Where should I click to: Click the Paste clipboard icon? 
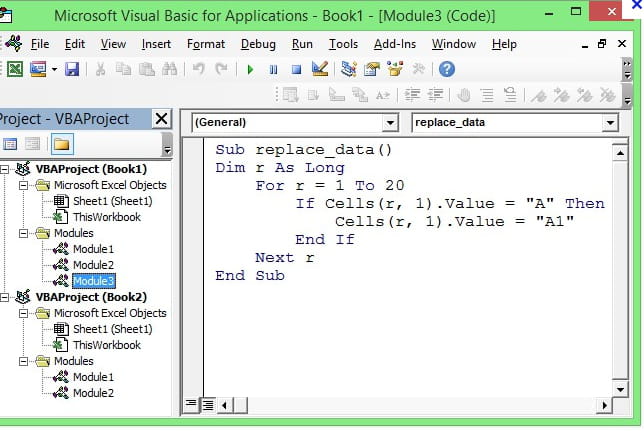tap(147, 69)
